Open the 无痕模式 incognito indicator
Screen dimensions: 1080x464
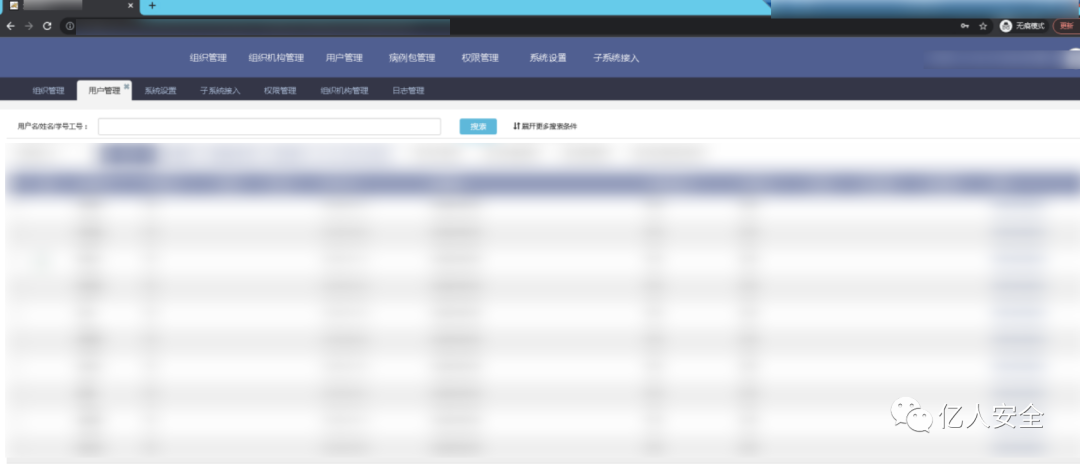[1022, 26]
